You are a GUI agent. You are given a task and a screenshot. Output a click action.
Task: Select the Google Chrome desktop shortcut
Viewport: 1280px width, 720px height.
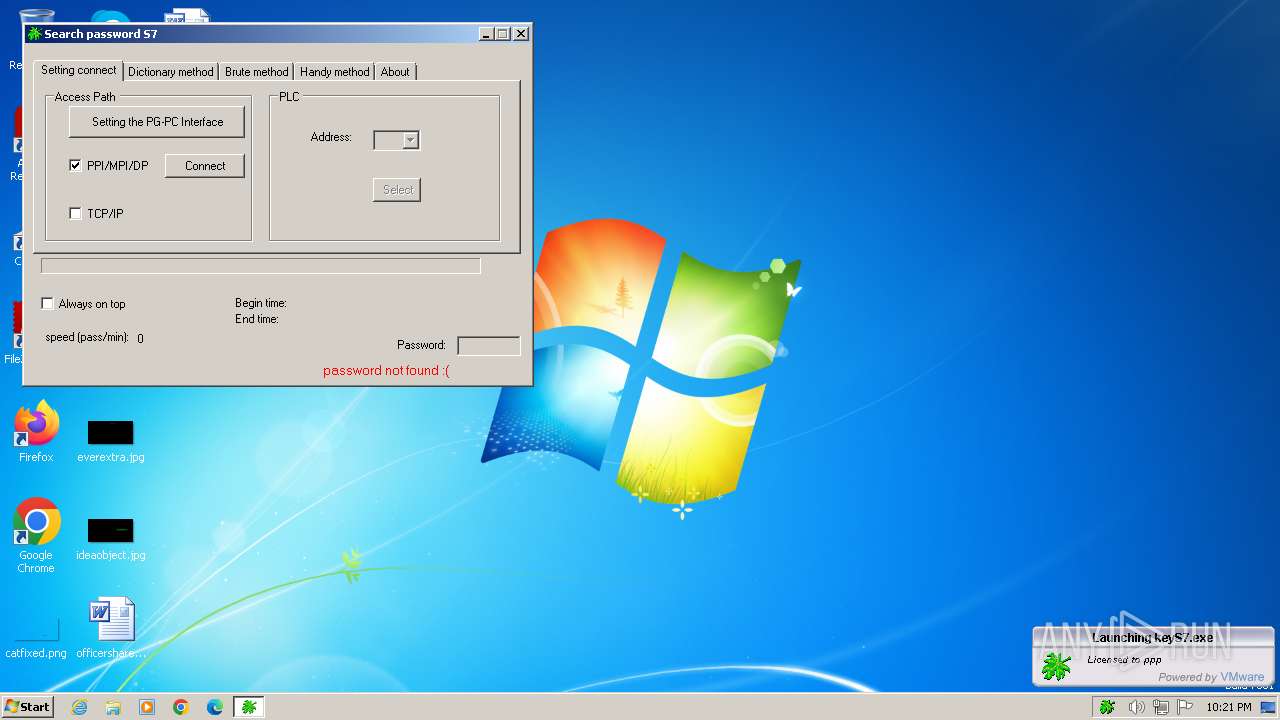coord(36,536)
